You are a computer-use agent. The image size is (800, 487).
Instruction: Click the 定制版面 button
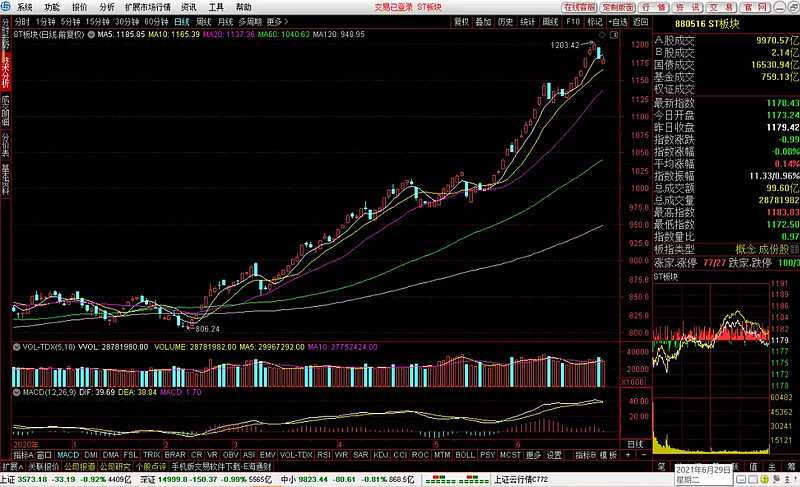[618, 7]
